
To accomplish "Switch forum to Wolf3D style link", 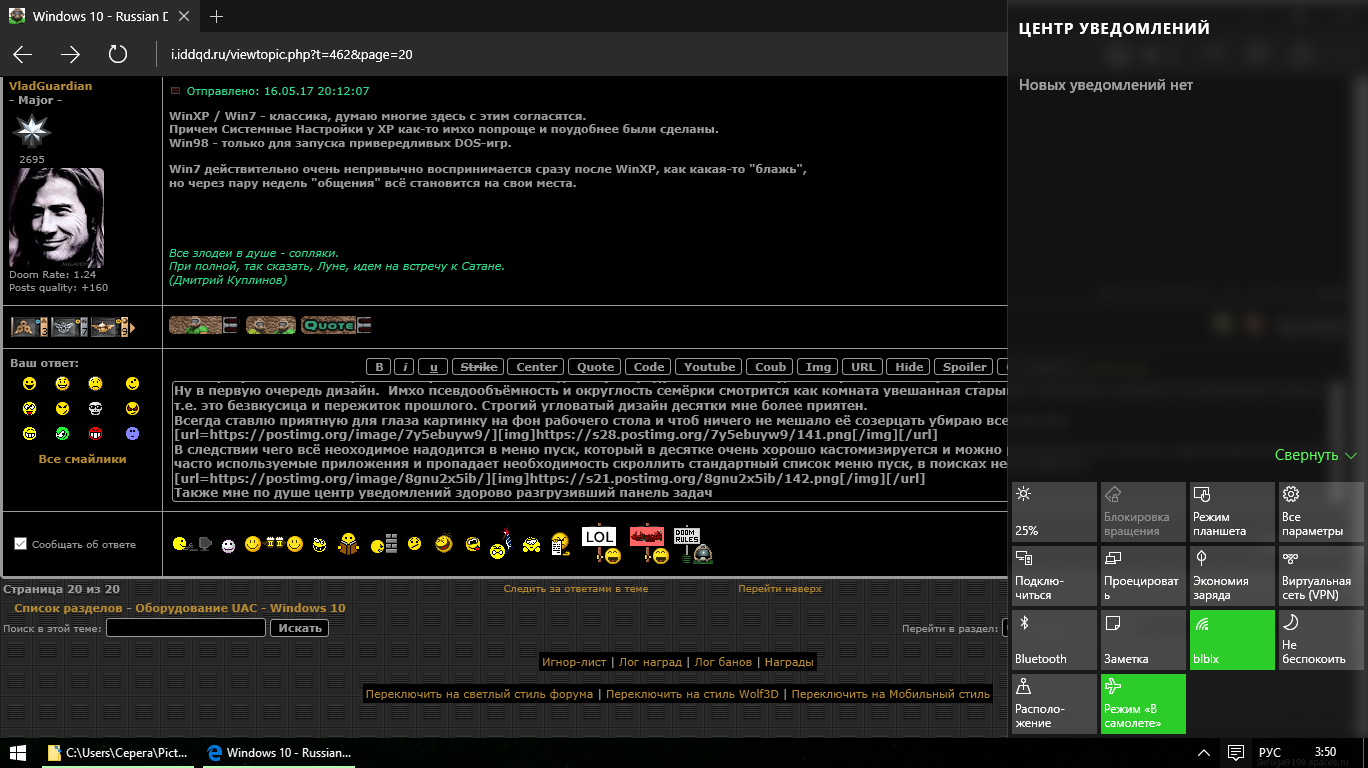I will (692, 694).
